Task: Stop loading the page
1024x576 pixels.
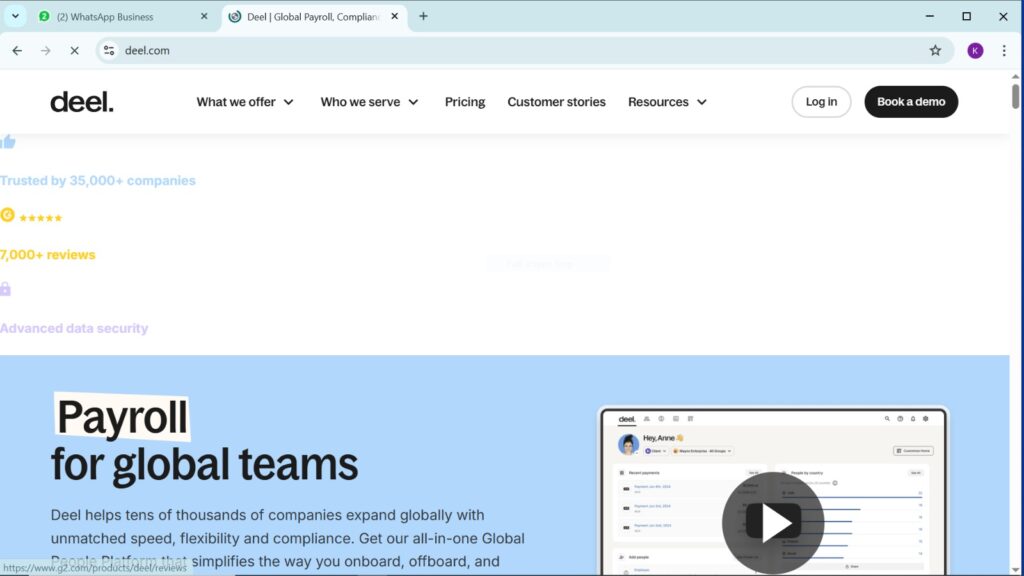Action: click(74, 50)
